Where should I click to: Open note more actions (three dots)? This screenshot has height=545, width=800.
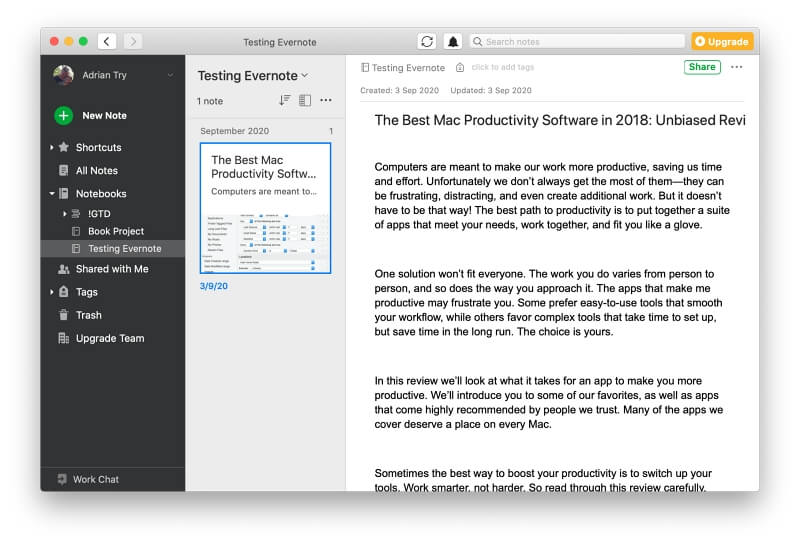(736, 67)
